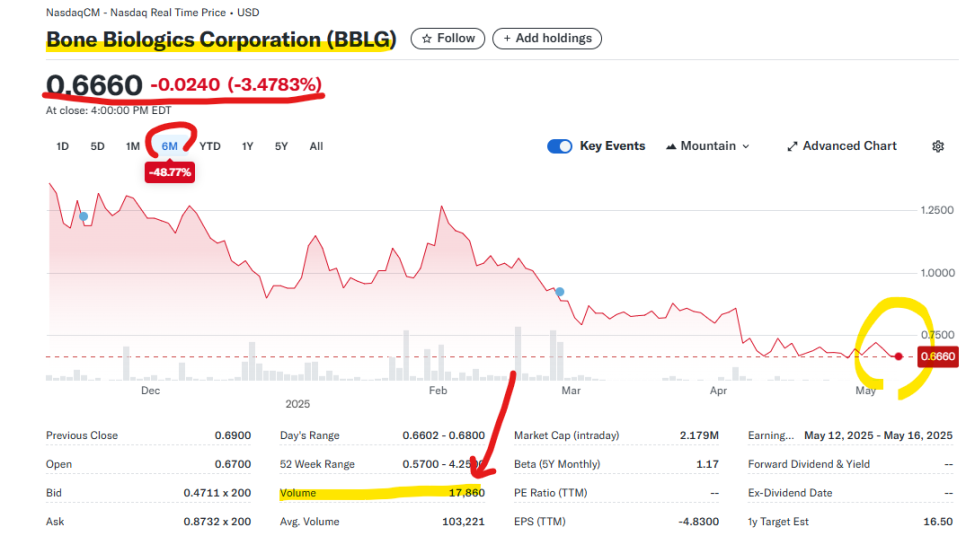Click the Beta (5Y Monthly) value 1.17
This screenshot has height=536, width=966.
pyautogui.click(x=707, y=464)
